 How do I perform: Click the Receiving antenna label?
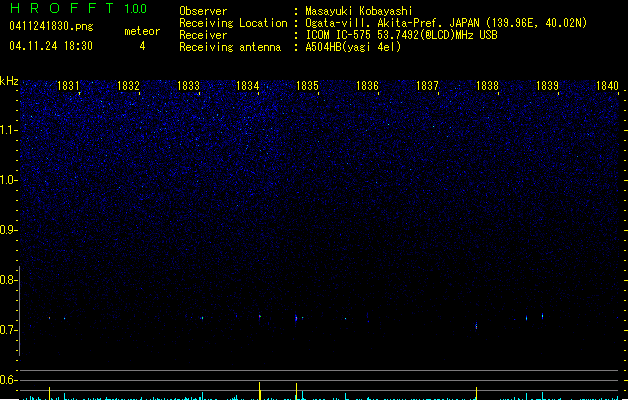click(230, 47)
